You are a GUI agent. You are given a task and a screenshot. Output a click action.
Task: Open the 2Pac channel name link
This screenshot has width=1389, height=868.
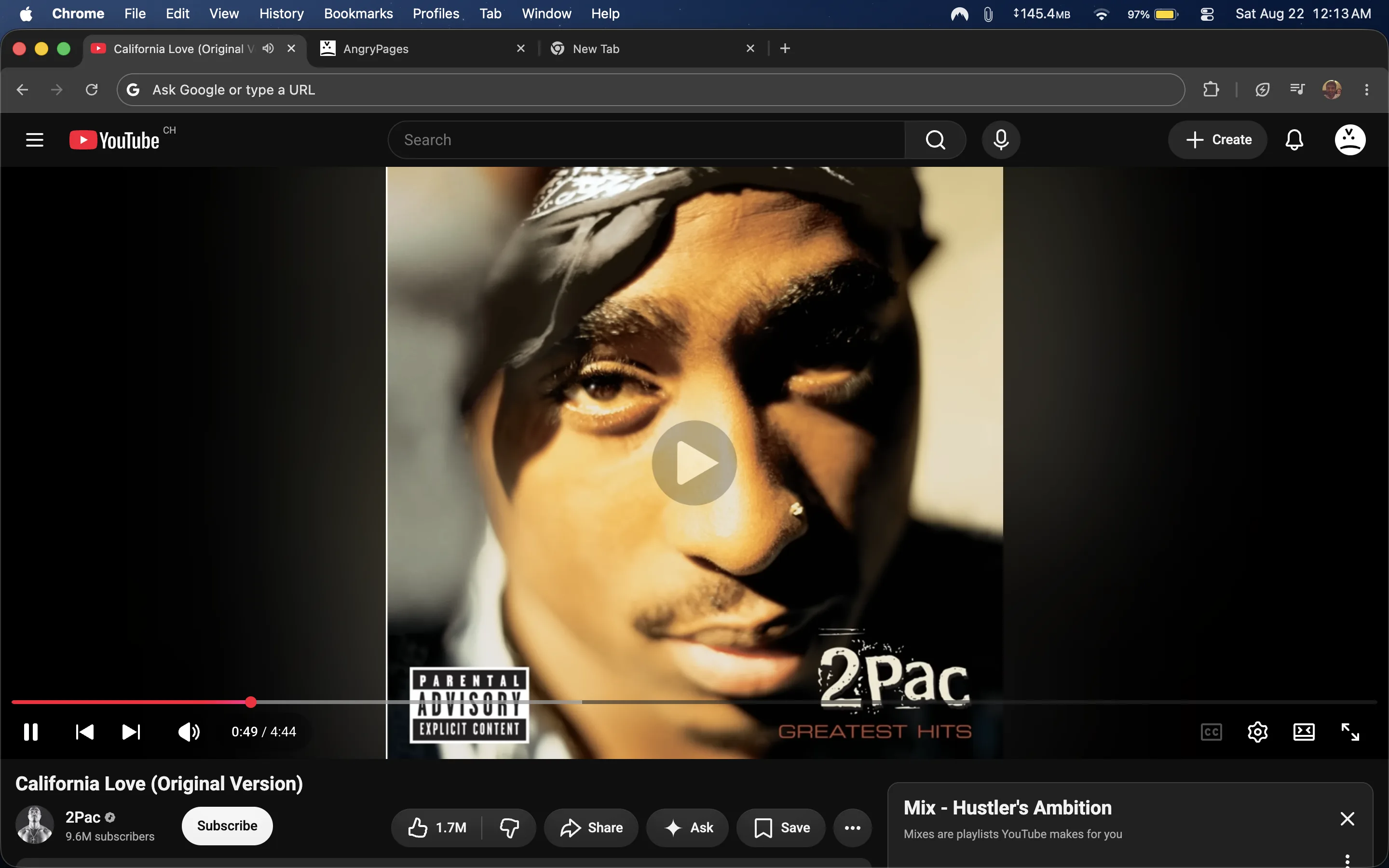(82, 817)
